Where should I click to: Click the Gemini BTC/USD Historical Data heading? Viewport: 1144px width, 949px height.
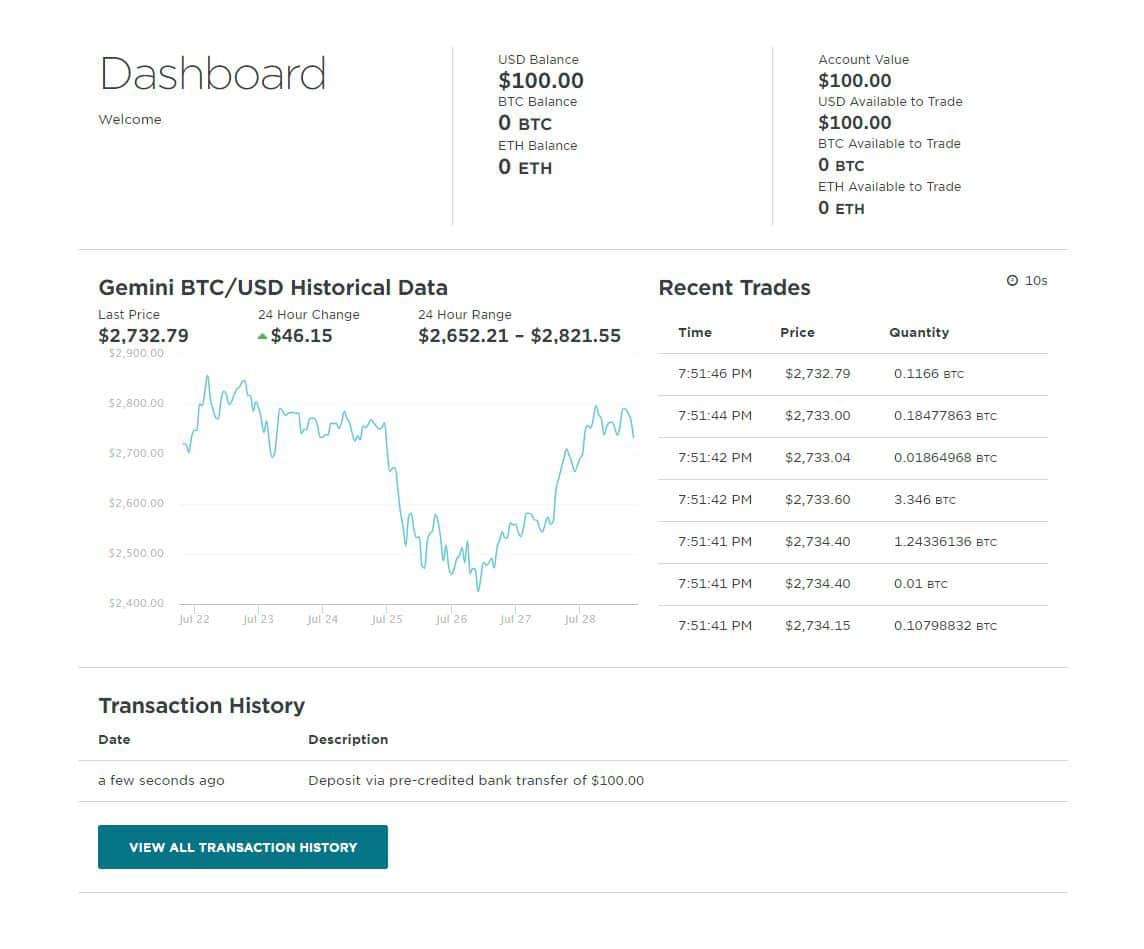point(273,287)
